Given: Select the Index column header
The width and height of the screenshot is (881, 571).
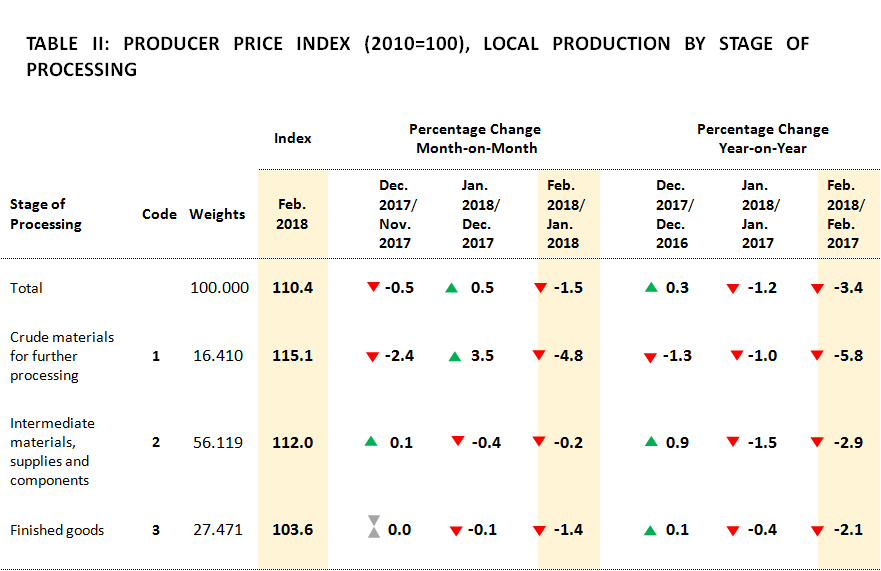Looking at the screenshot, I should pos(292,138).
